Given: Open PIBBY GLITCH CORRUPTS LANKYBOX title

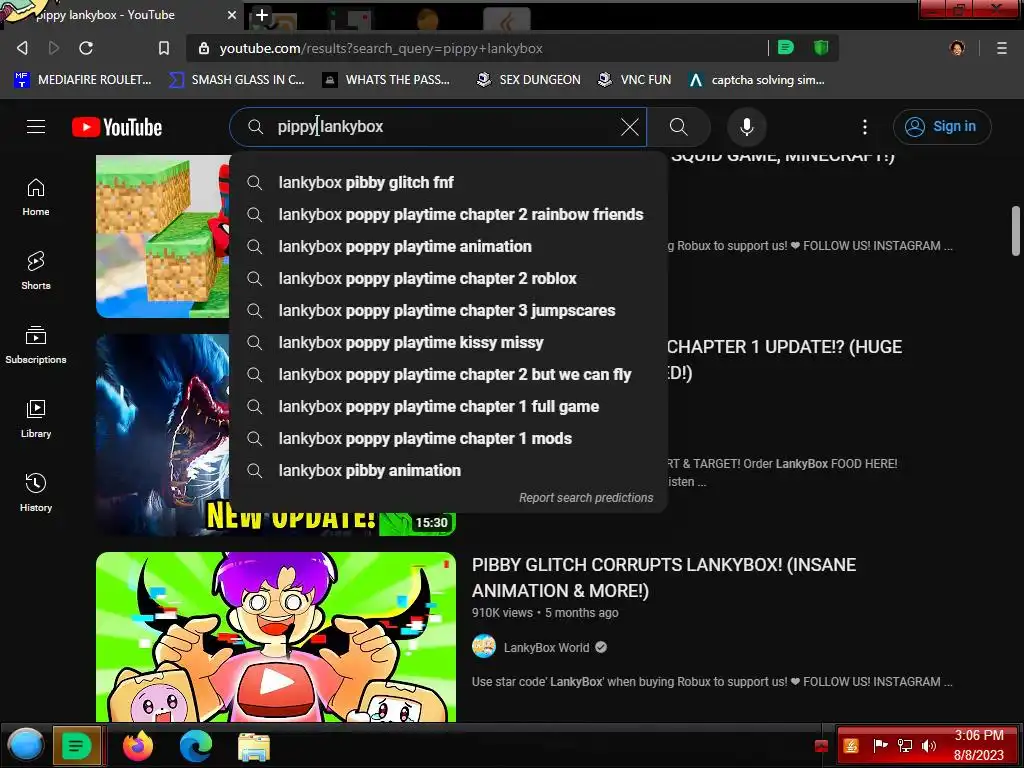Looking at the screenshot, I should (664, 577).
